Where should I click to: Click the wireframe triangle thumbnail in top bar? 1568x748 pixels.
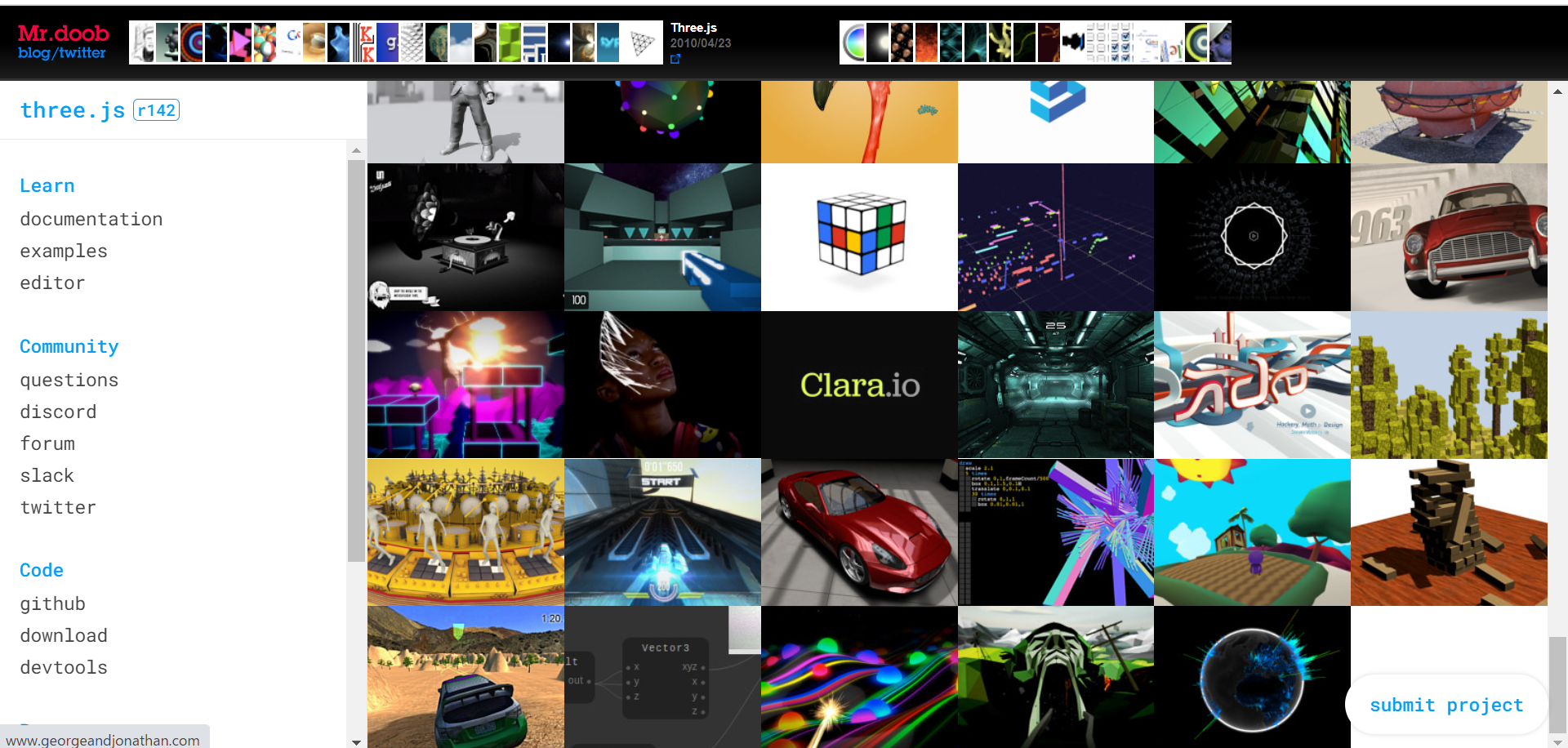pyautogui.click(x=643, y=42)
